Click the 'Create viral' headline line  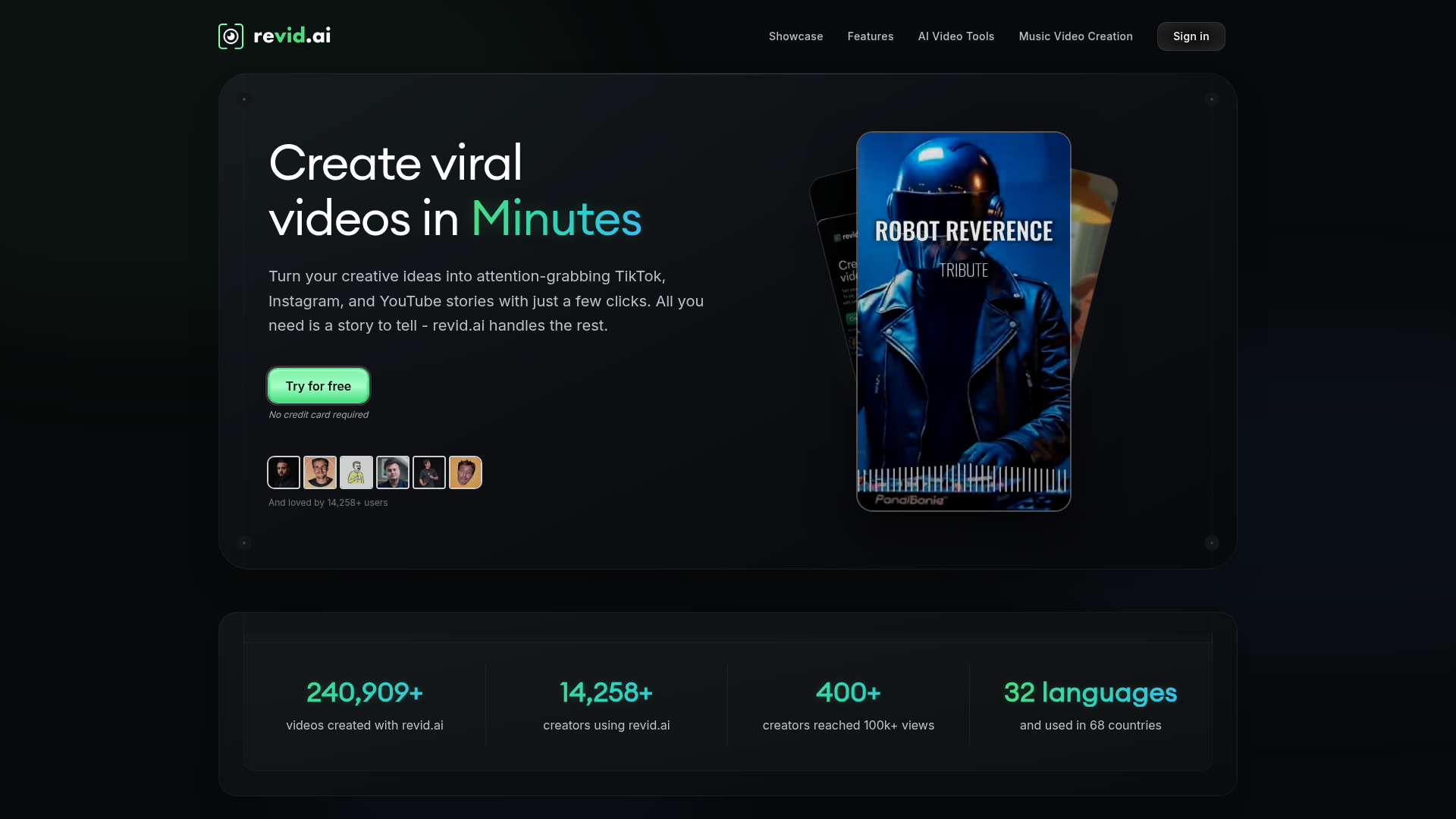(396, 163)
